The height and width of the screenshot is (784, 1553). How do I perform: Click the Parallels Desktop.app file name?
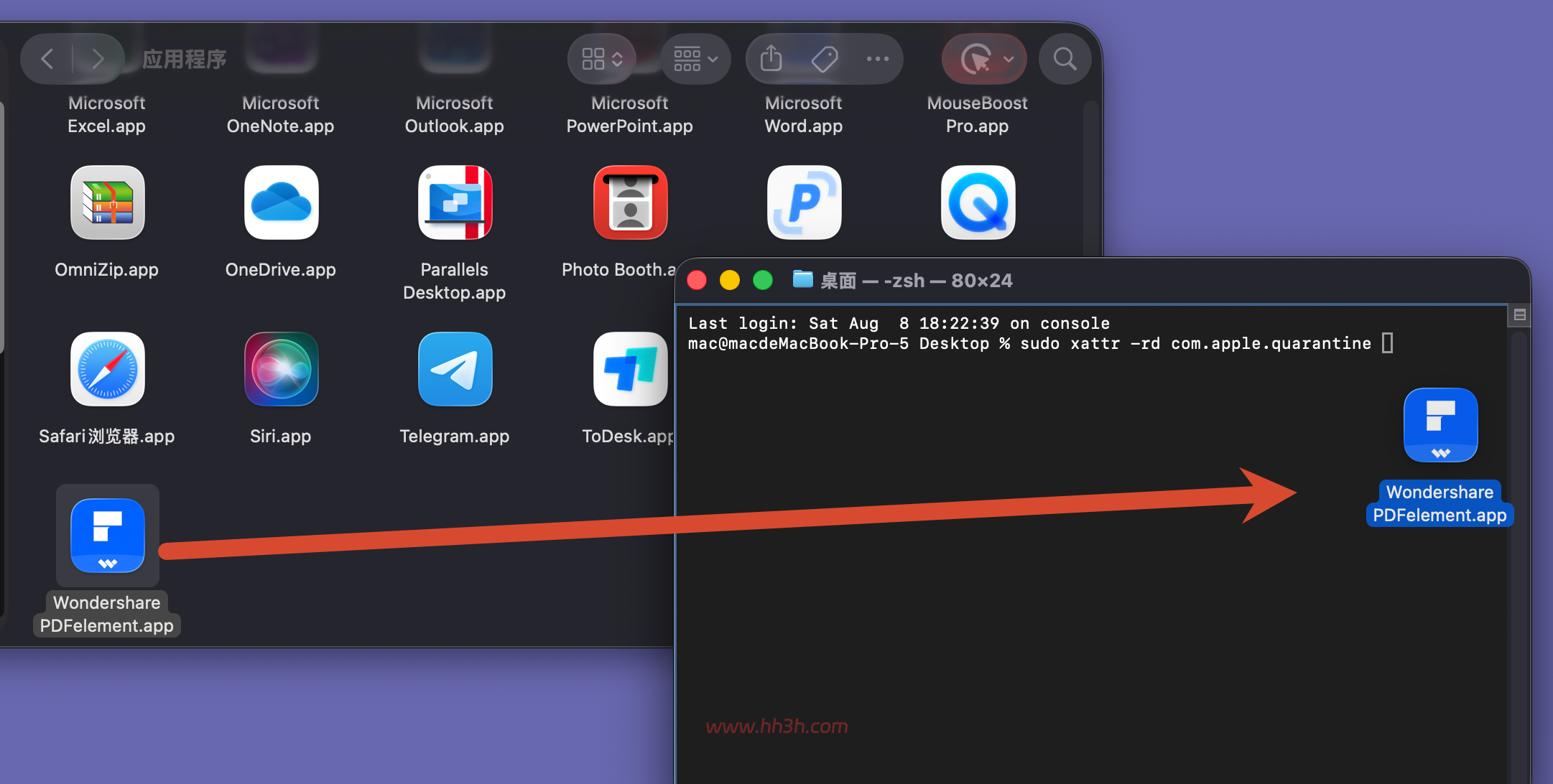(455, 281)
